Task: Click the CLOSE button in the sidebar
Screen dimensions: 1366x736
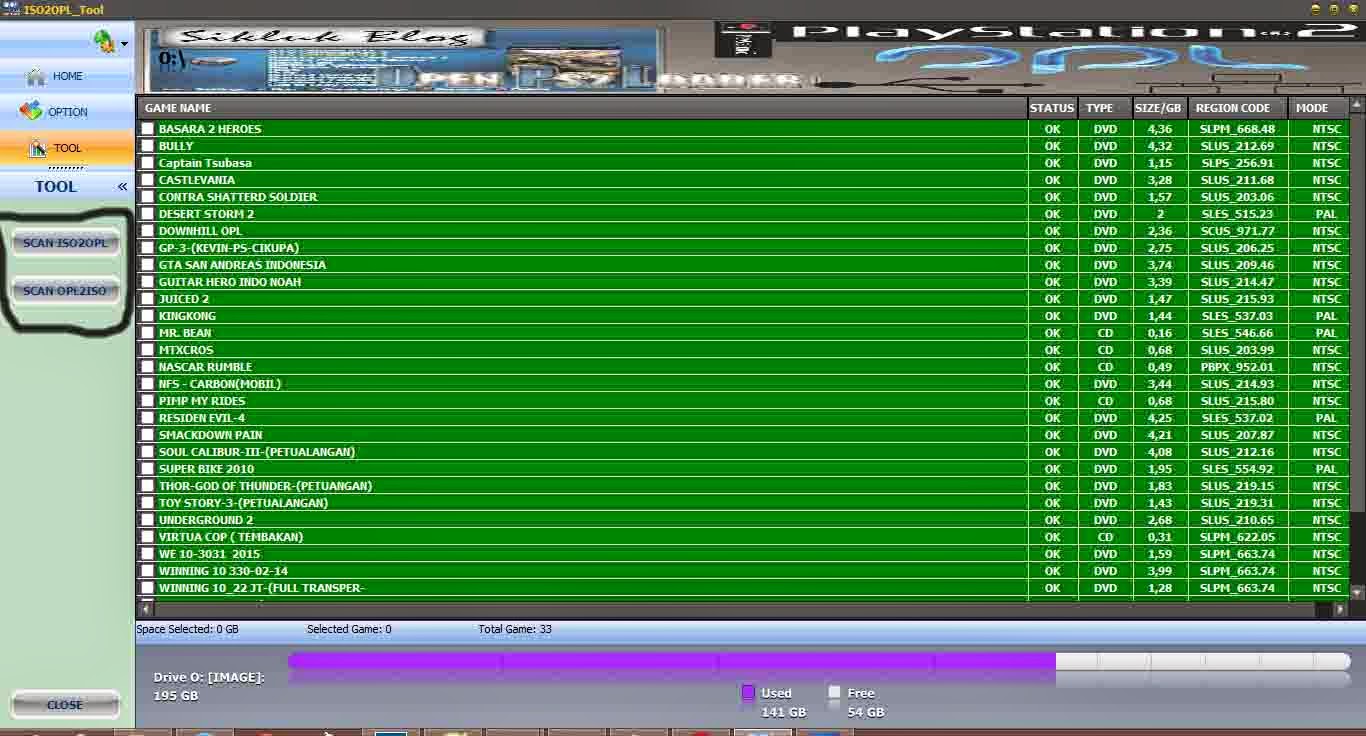Action: [x=66, y=705]
